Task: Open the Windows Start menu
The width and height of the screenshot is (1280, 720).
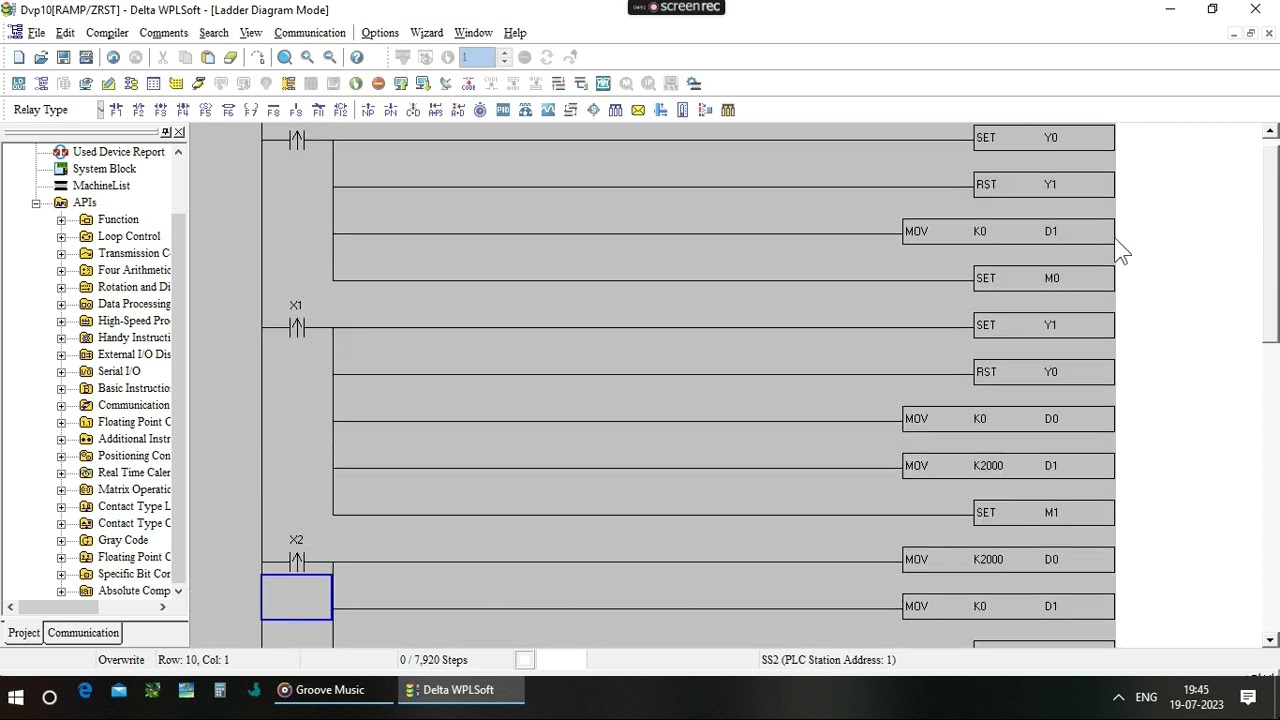Action: 16,697
